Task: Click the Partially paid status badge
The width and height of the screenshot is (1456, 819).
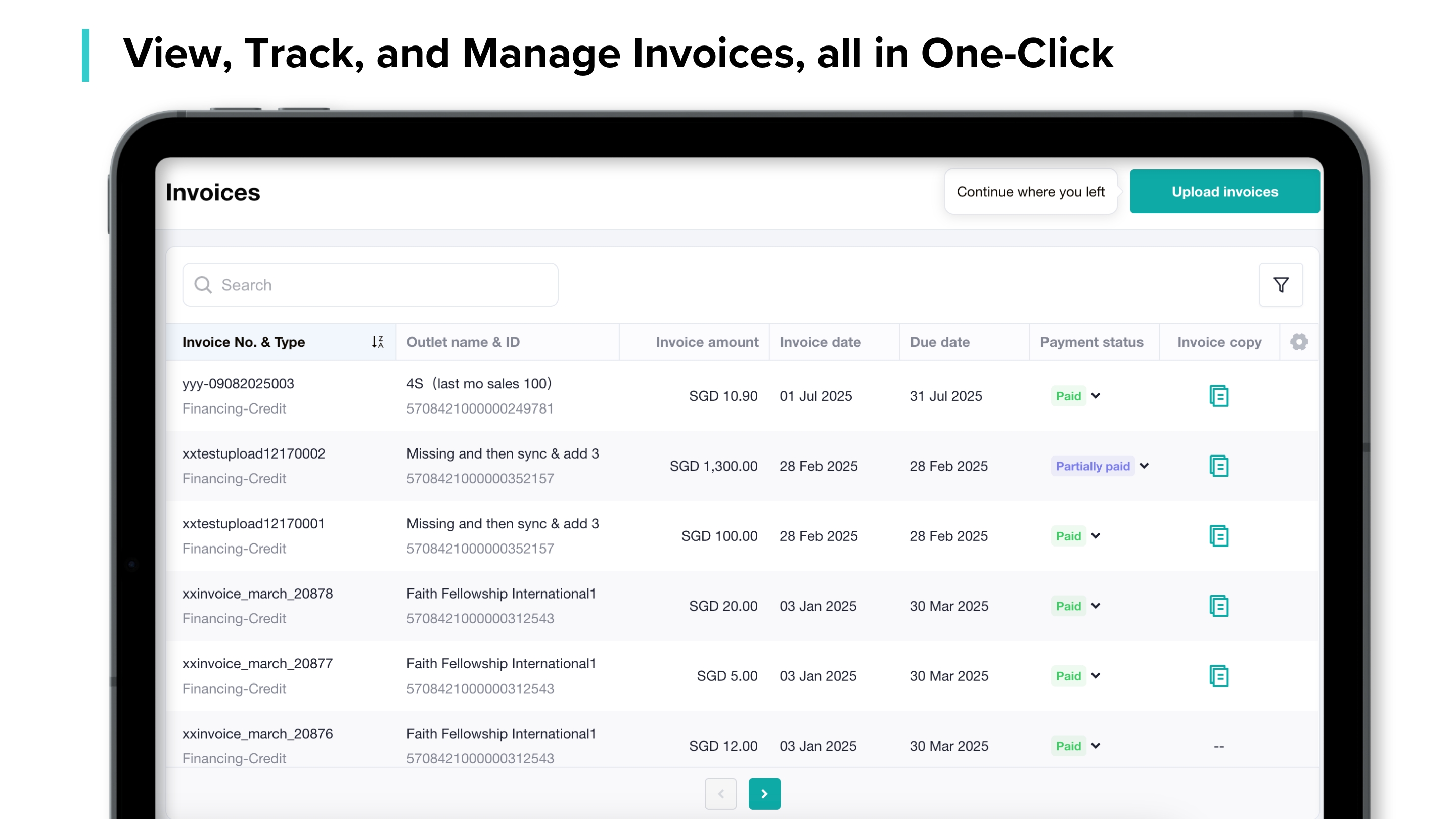Action: pyautogui.click(x=1093, y=466)
